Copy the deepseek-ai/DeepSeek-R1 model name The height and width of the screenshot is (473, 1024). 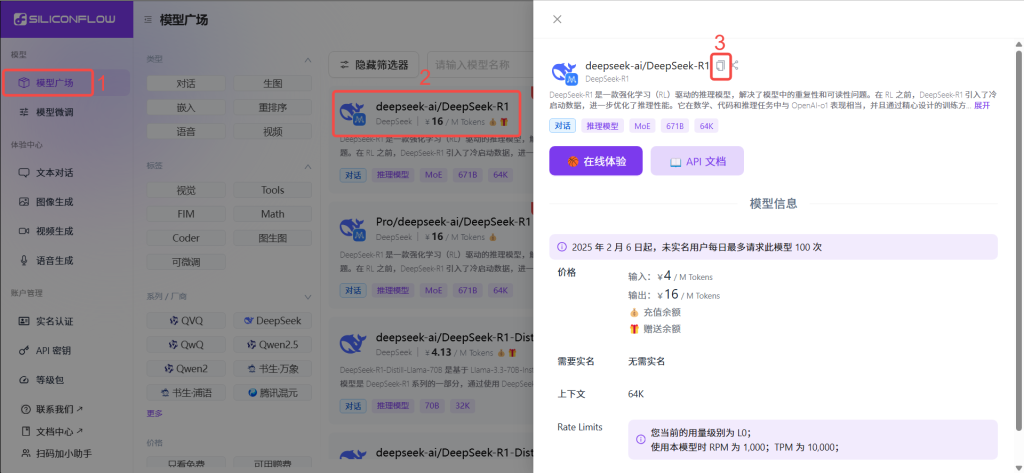(x=720, y=65)
